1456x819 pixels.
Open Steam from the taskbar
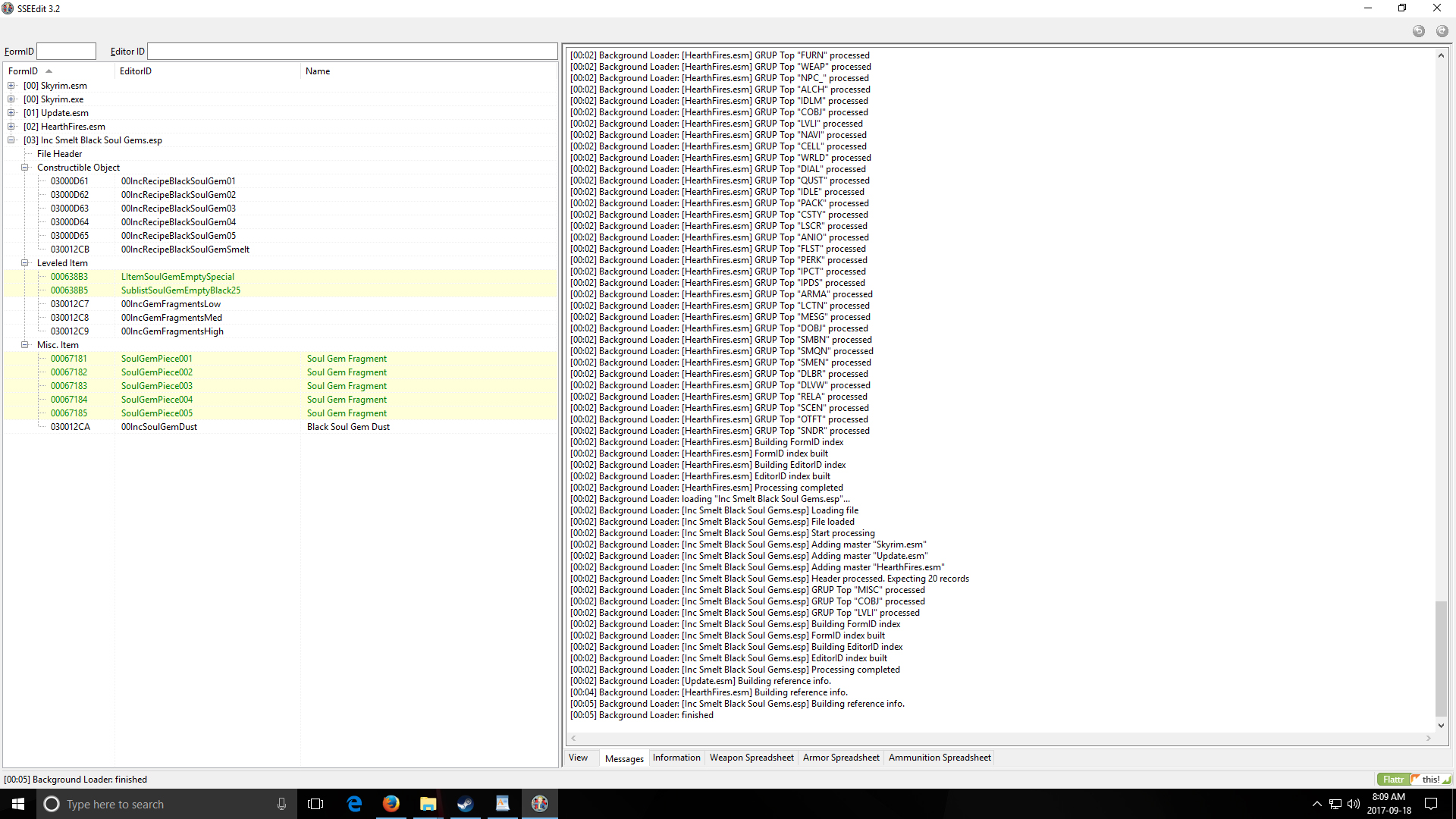click(465, 804)
